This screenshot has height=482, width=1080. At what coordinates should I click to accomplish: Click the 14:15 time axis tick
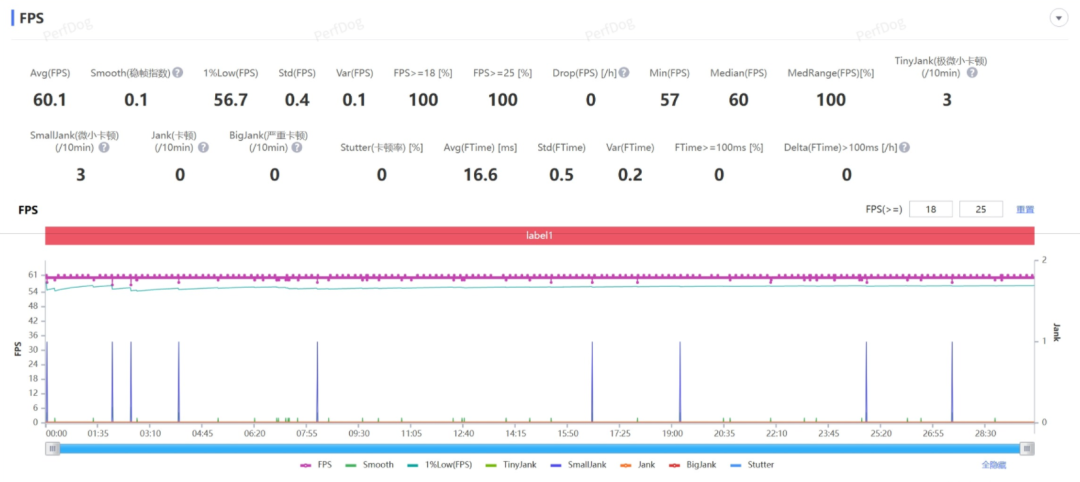(515, 434)
